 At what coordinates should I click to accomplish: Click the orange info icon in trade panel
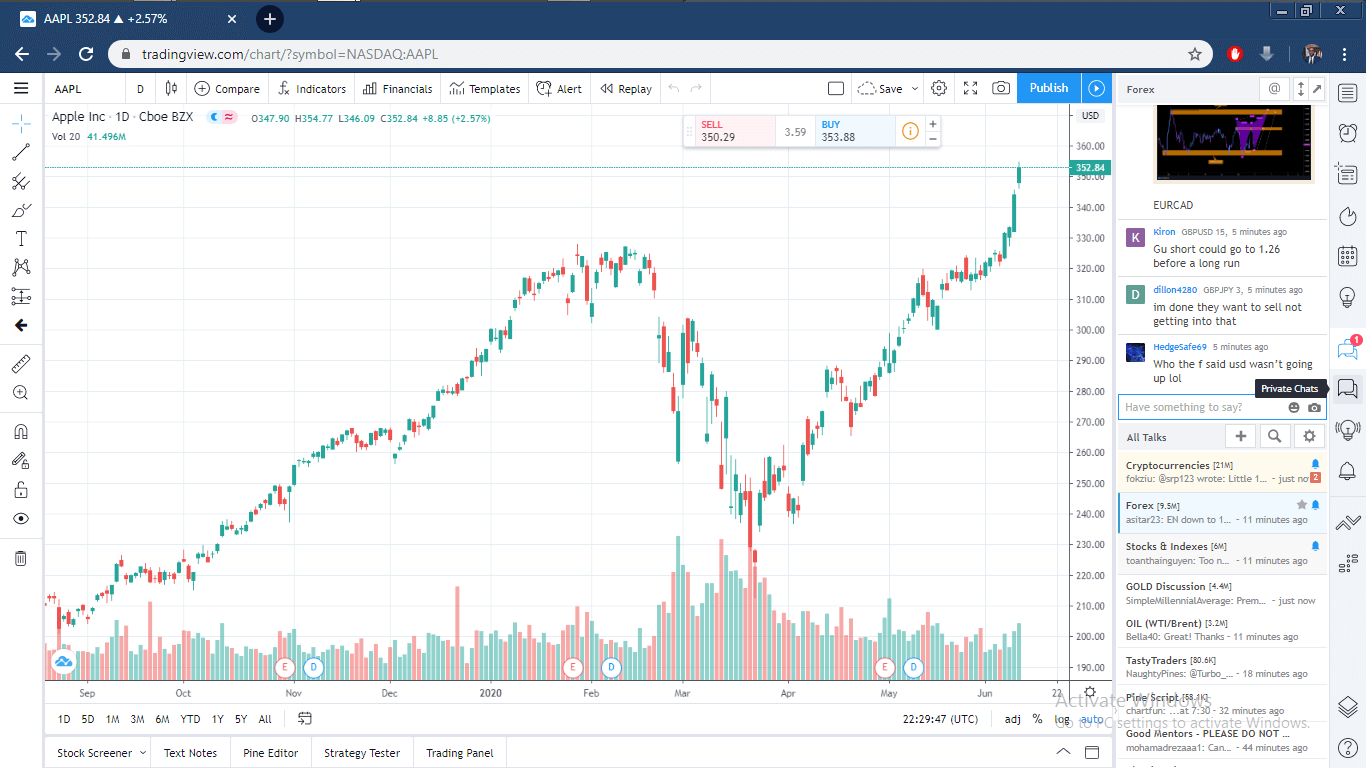(910, 131)
